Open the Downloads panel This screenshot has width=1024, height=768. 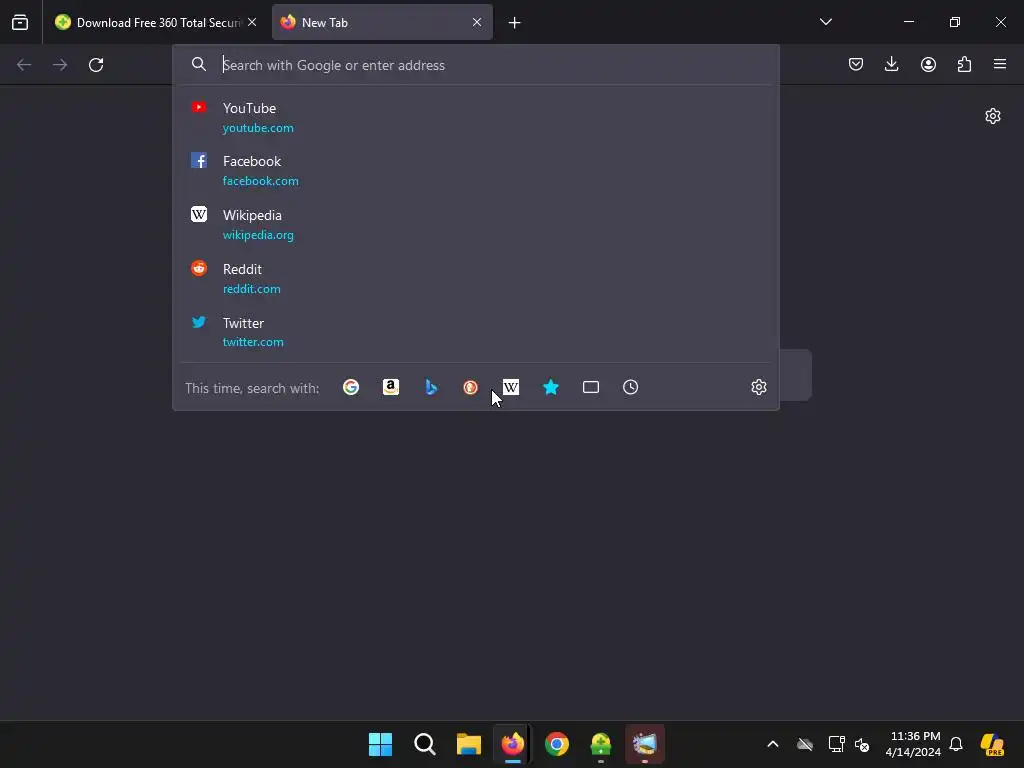(x=891, y=64)
